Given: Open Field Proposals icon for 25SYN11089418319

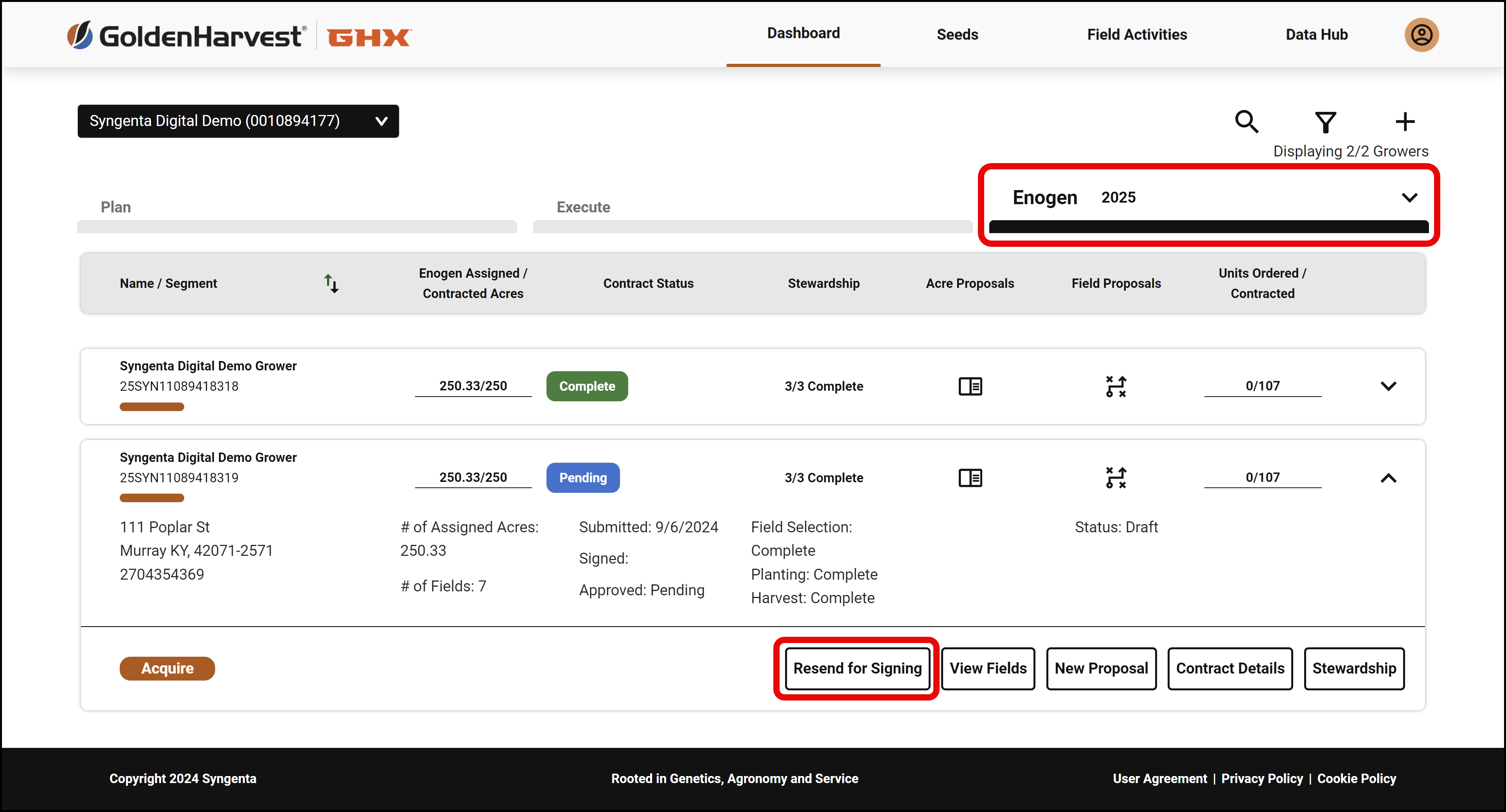Looking at the screenshot, I should point(1116,478).
